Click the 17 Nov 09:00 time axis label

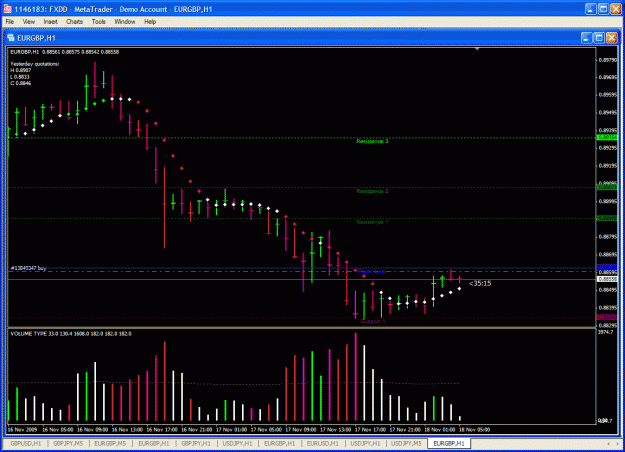(x=301, y=430)
